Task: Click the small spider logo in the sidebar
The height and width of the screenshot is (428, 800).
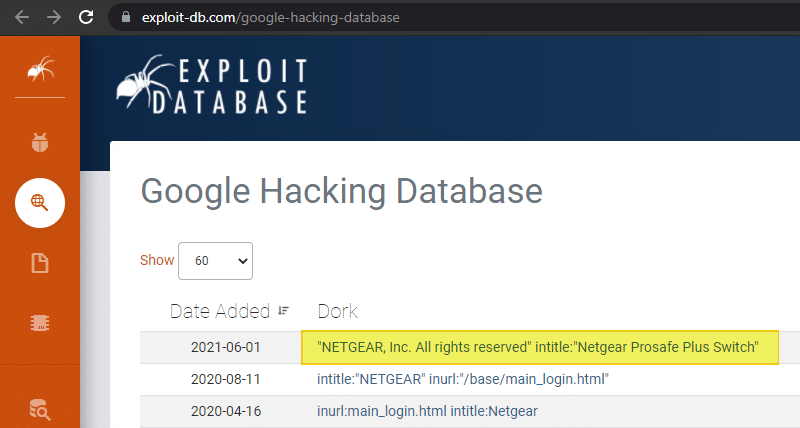Action: [x=40, y=69]
